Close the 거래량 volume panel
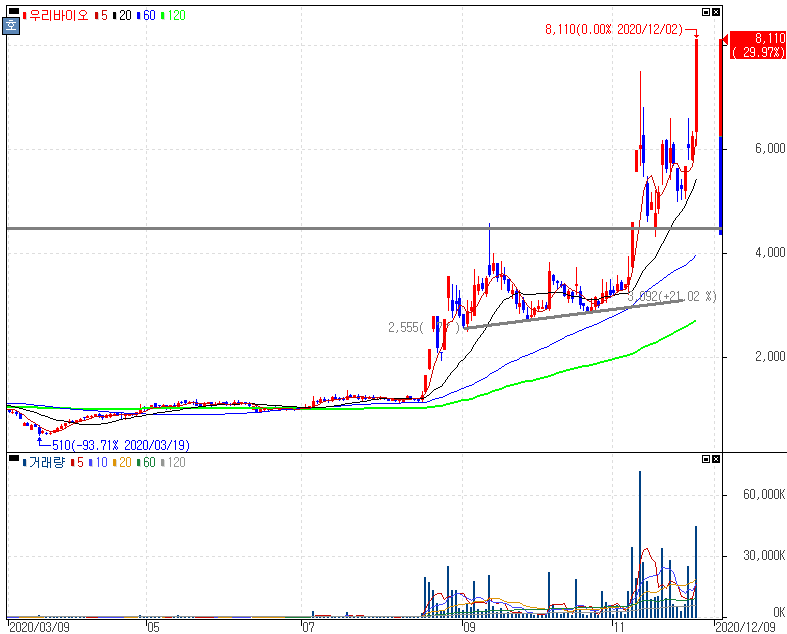This screenshot has width=787, height=634. (716, 459)
